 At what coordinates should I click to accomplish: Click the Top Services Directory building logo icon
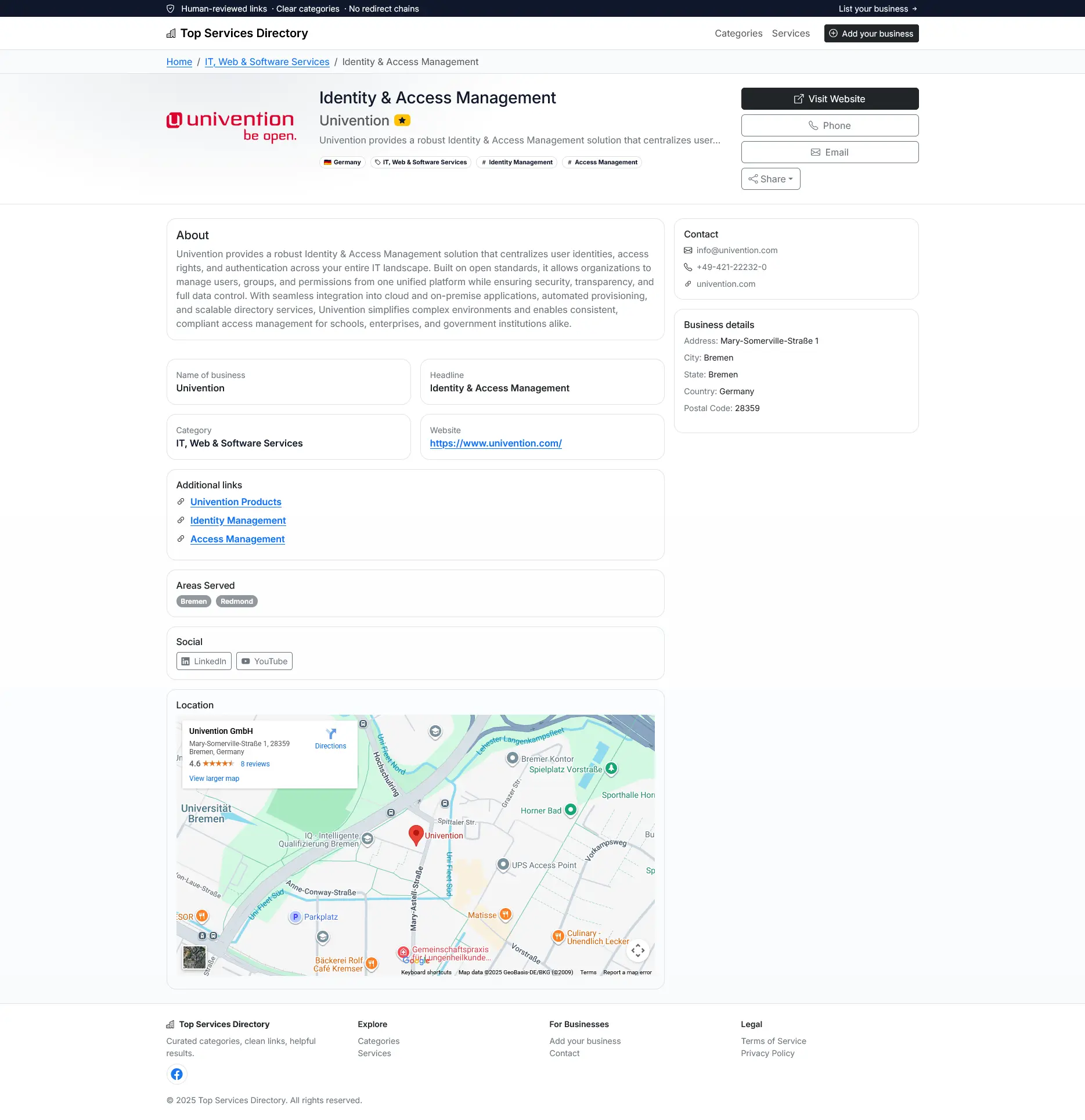click(171, 34)
